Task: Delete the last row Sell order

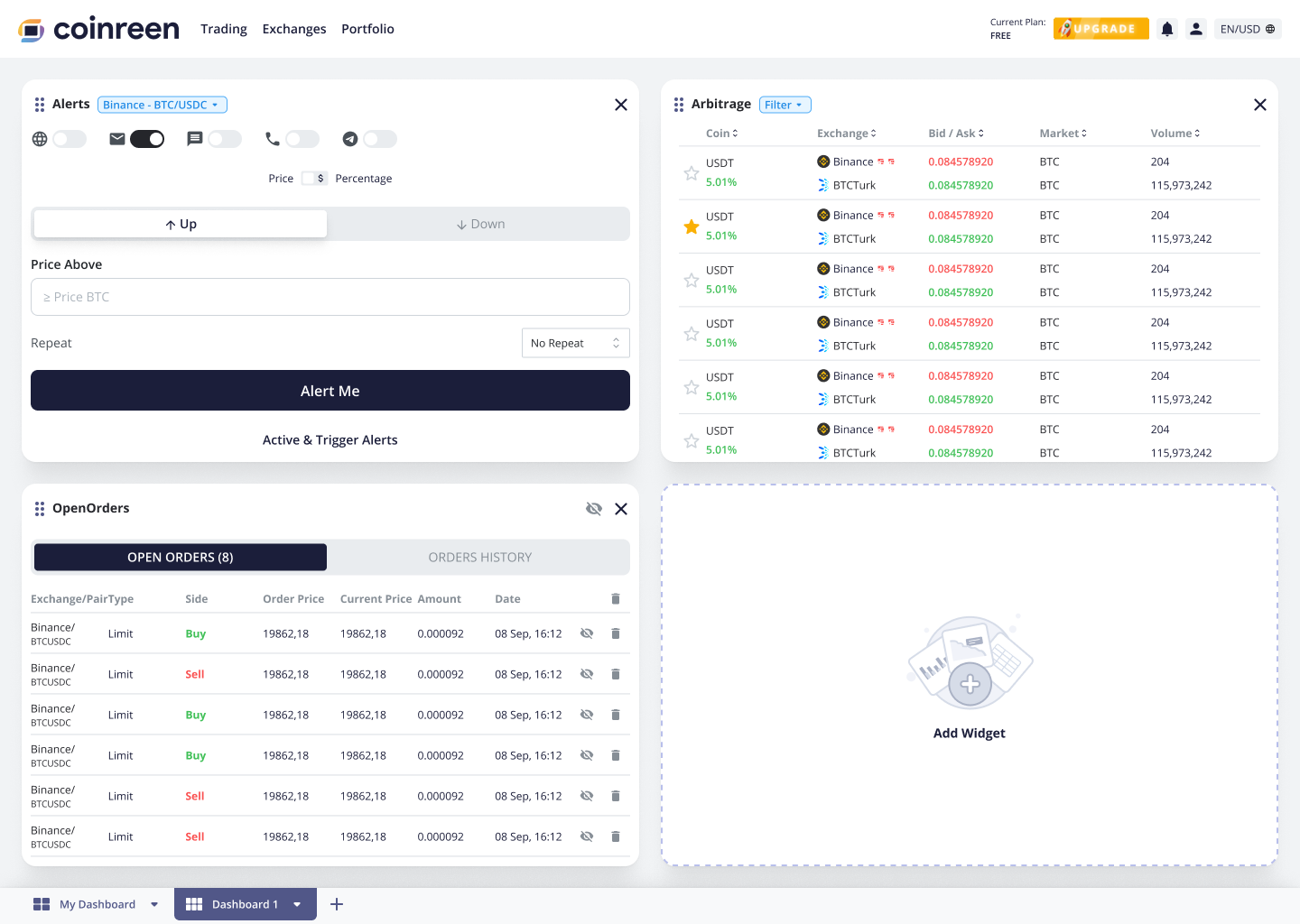Action: pyautogui.click(x=616, y=836)
